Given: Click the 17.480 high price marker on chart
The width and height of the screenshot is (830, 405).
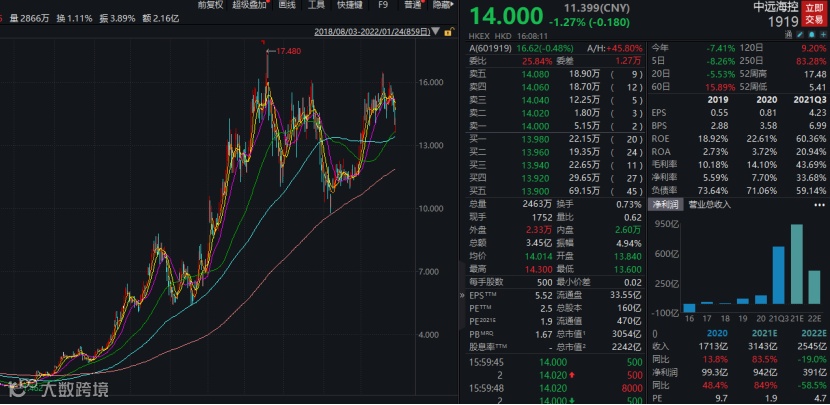Looking at the screenshot, I should [x=290, y=51].
